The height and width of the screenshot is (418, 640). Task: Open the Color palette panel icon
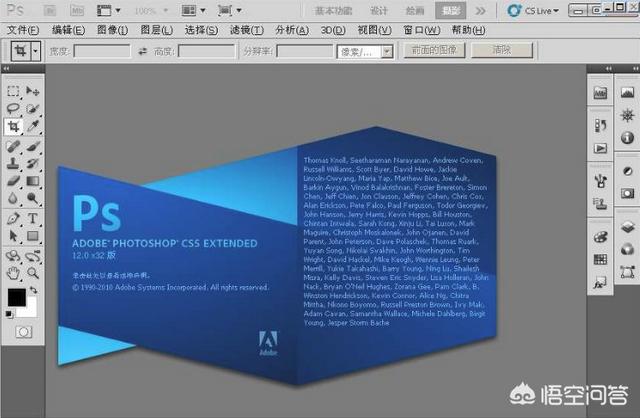coord(600,237)
